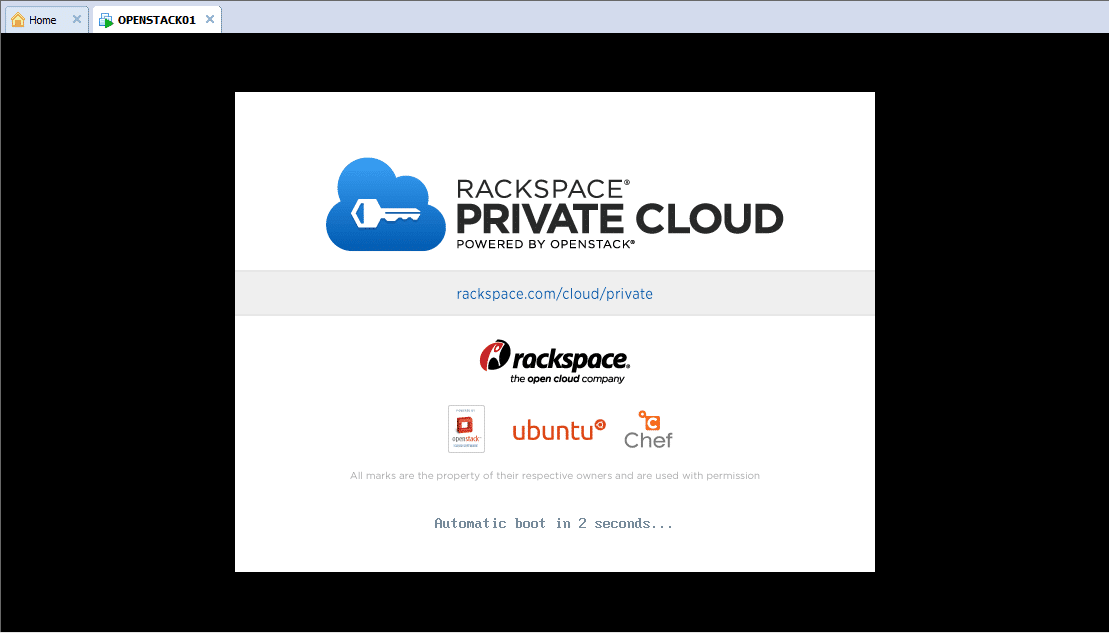
Task: Click the OpenStack badge logo
Action: pyautogui.click(x=466, y=429)
